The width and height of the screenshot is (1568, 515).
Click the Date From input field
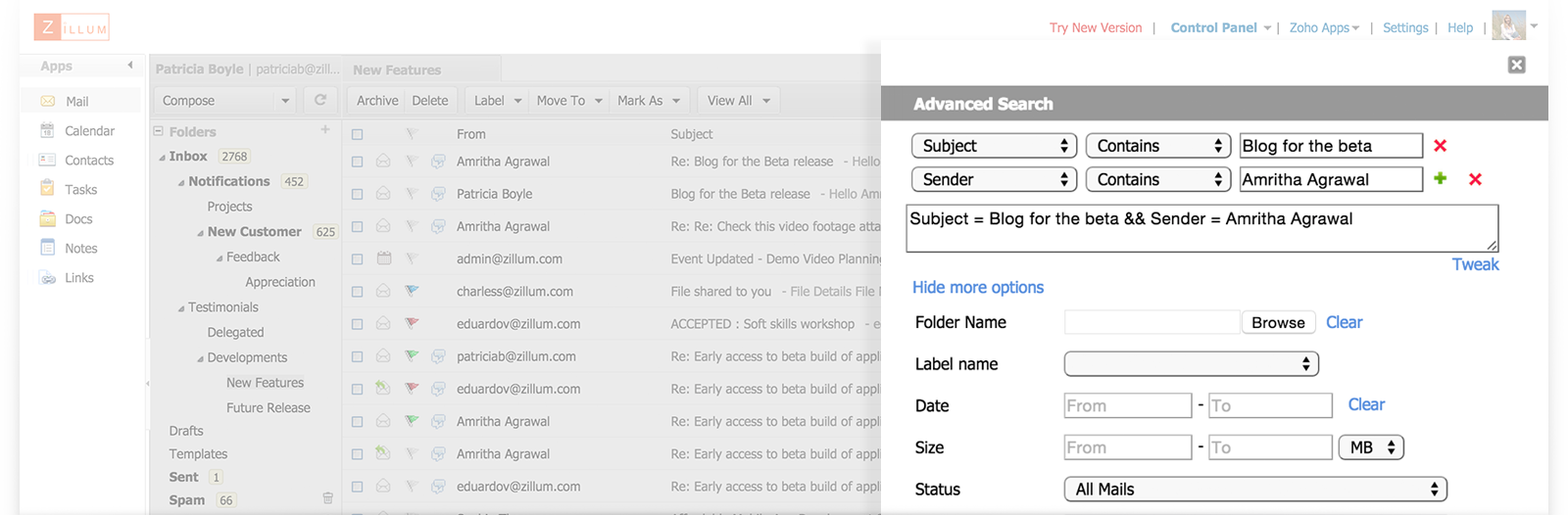tap(1127, 405)
